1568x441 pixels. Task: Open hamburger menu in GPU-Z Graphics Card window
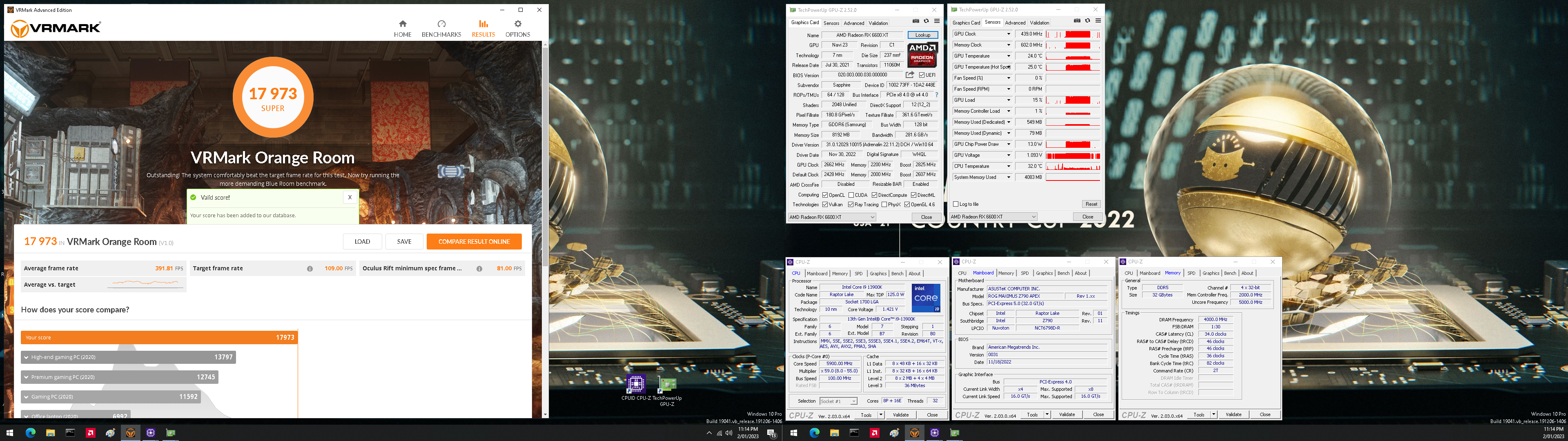(x=937, y=21)
